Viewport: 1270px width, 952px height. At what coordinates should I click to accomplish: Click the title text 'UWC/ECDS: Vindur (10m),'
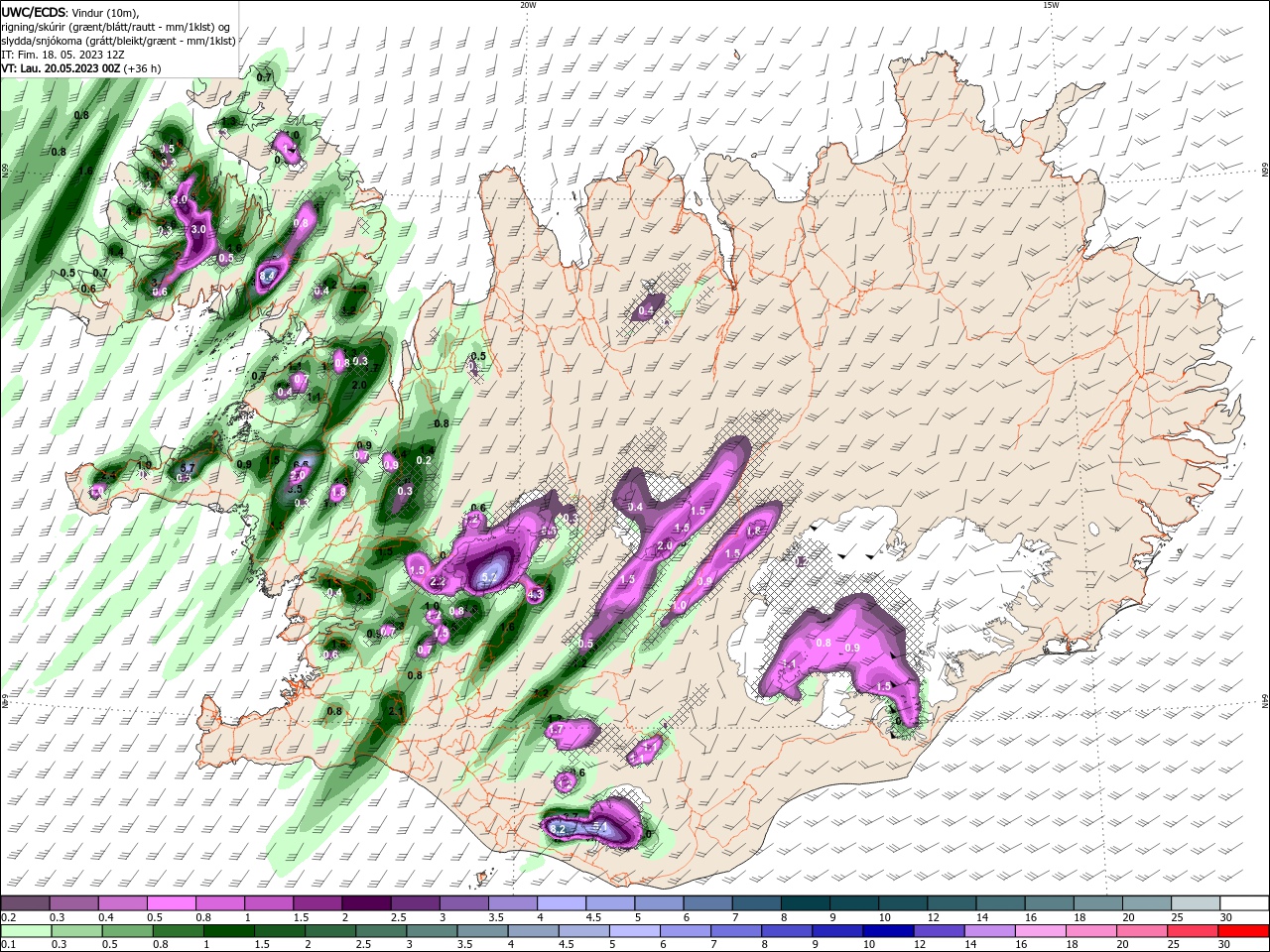pos(70,12)
